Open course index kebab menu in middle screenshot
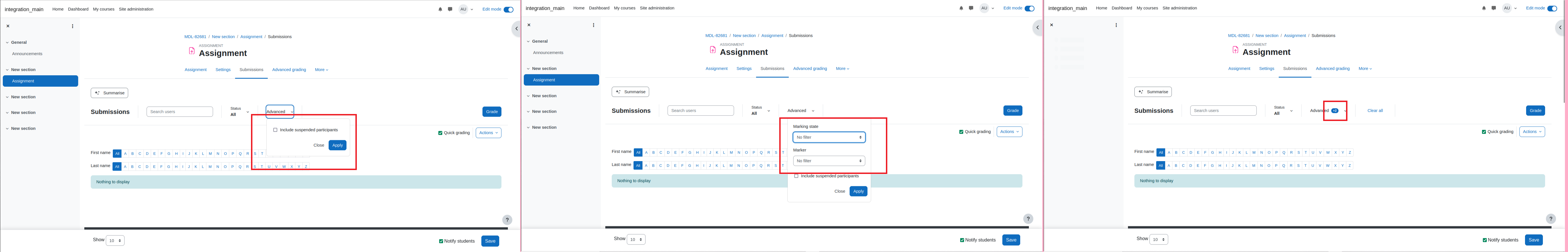 coord(594,25)
